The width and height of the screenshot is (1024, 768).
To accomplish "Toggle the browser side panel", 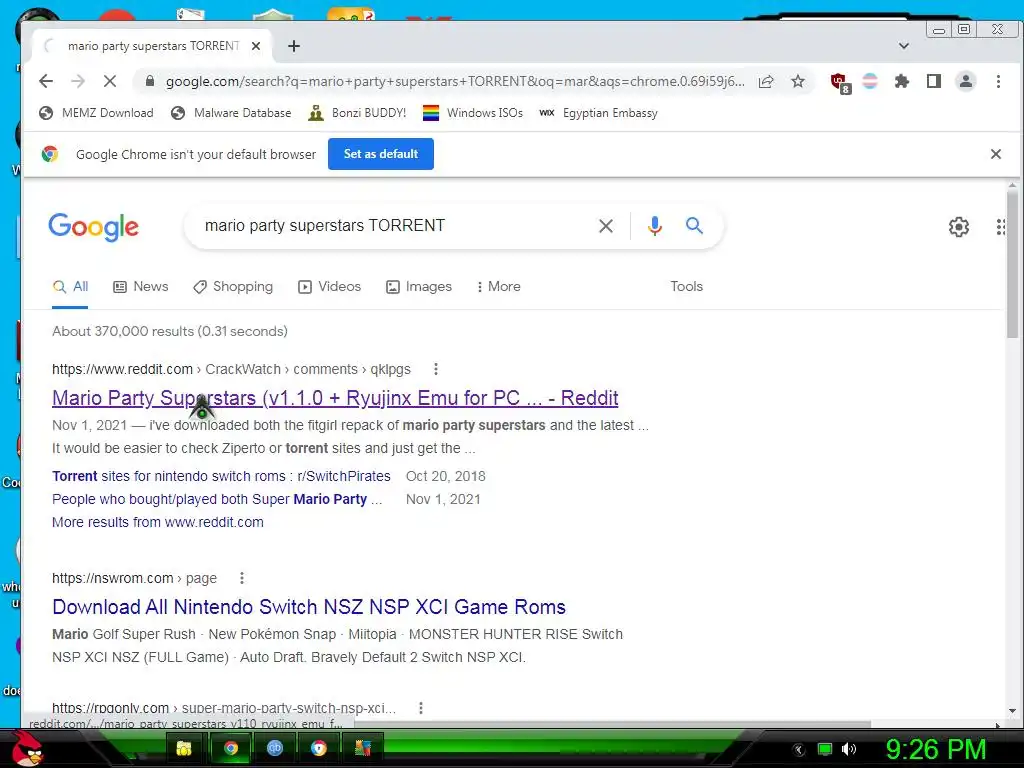I will (x=934, y=81).
